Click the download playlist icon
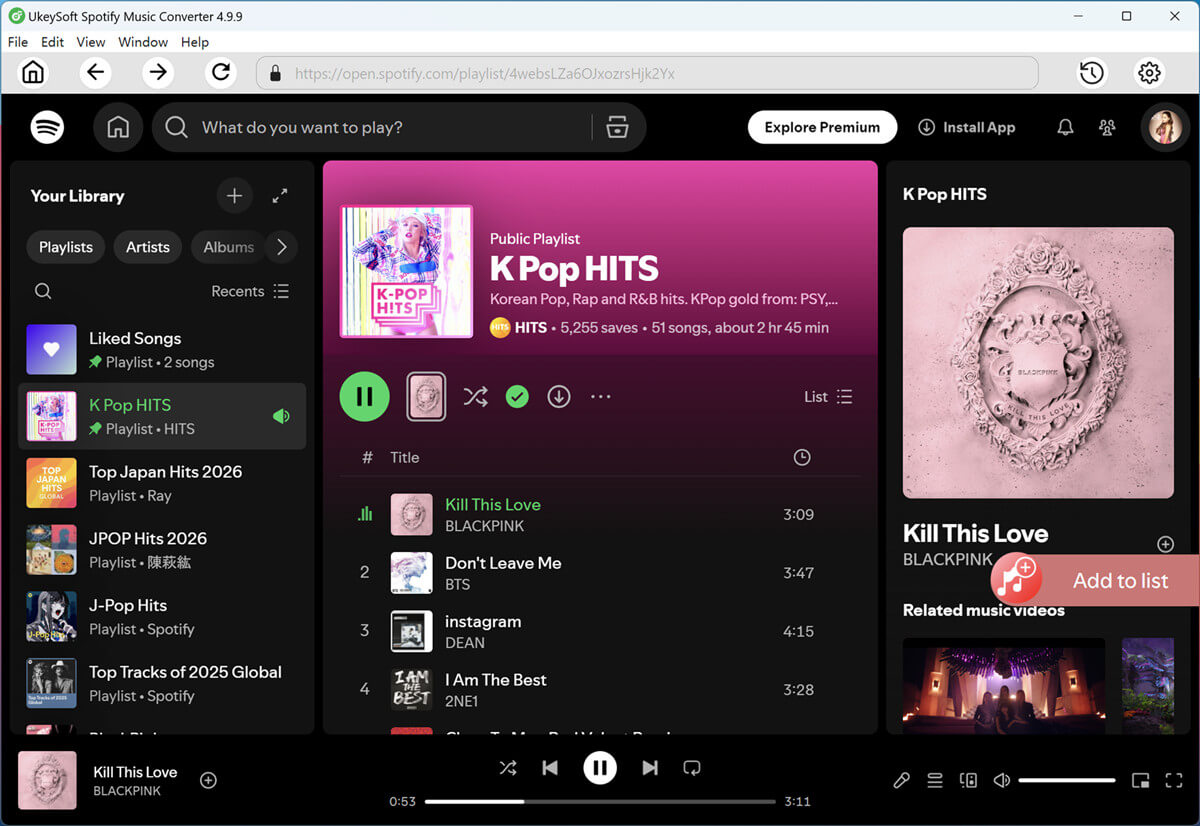This screenshot has width=1200, height=826. (x=559, y=396)
